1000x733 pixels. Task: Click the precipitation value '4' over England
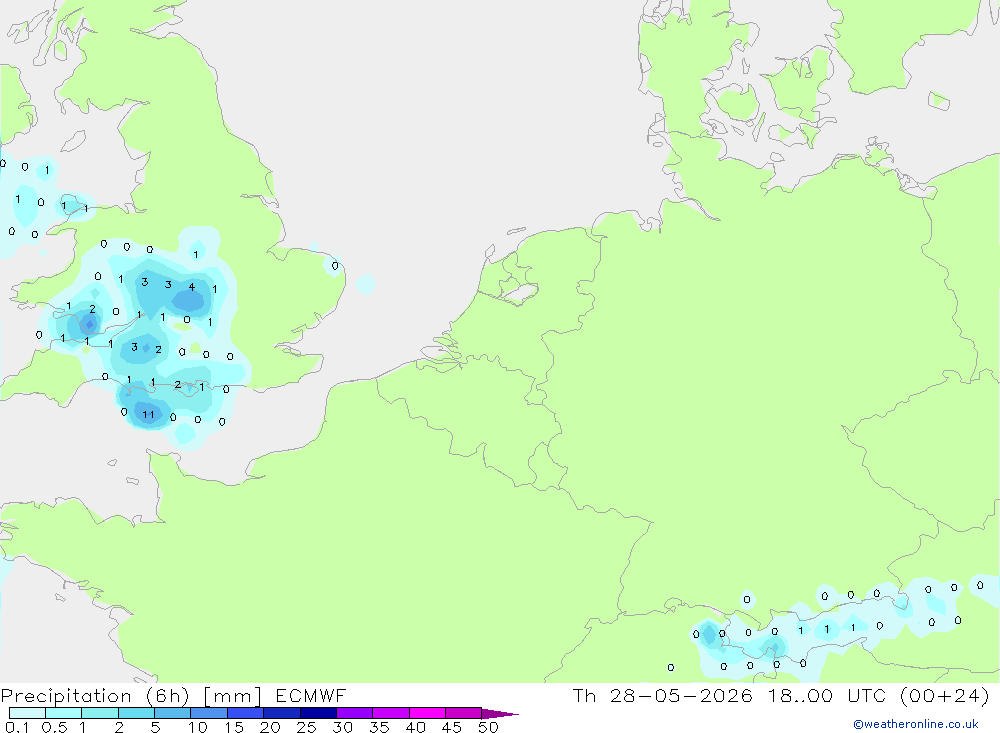click(191, 287)
